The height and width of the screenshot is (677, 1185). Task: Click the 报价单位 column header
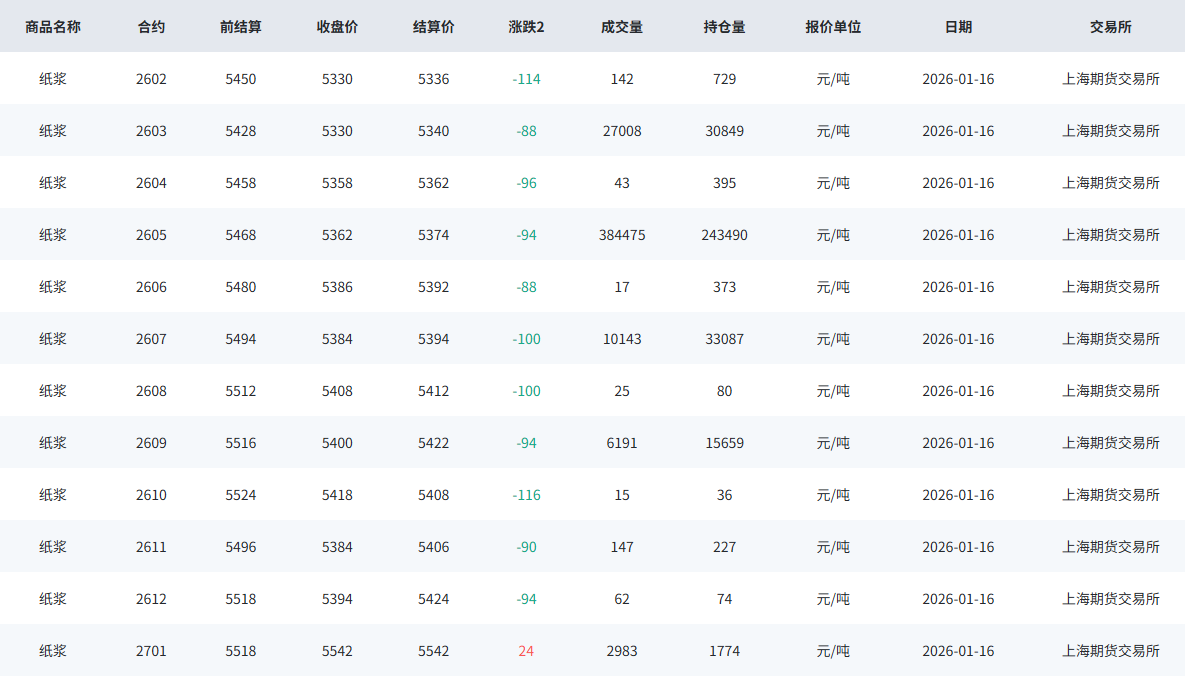point(833,27)
